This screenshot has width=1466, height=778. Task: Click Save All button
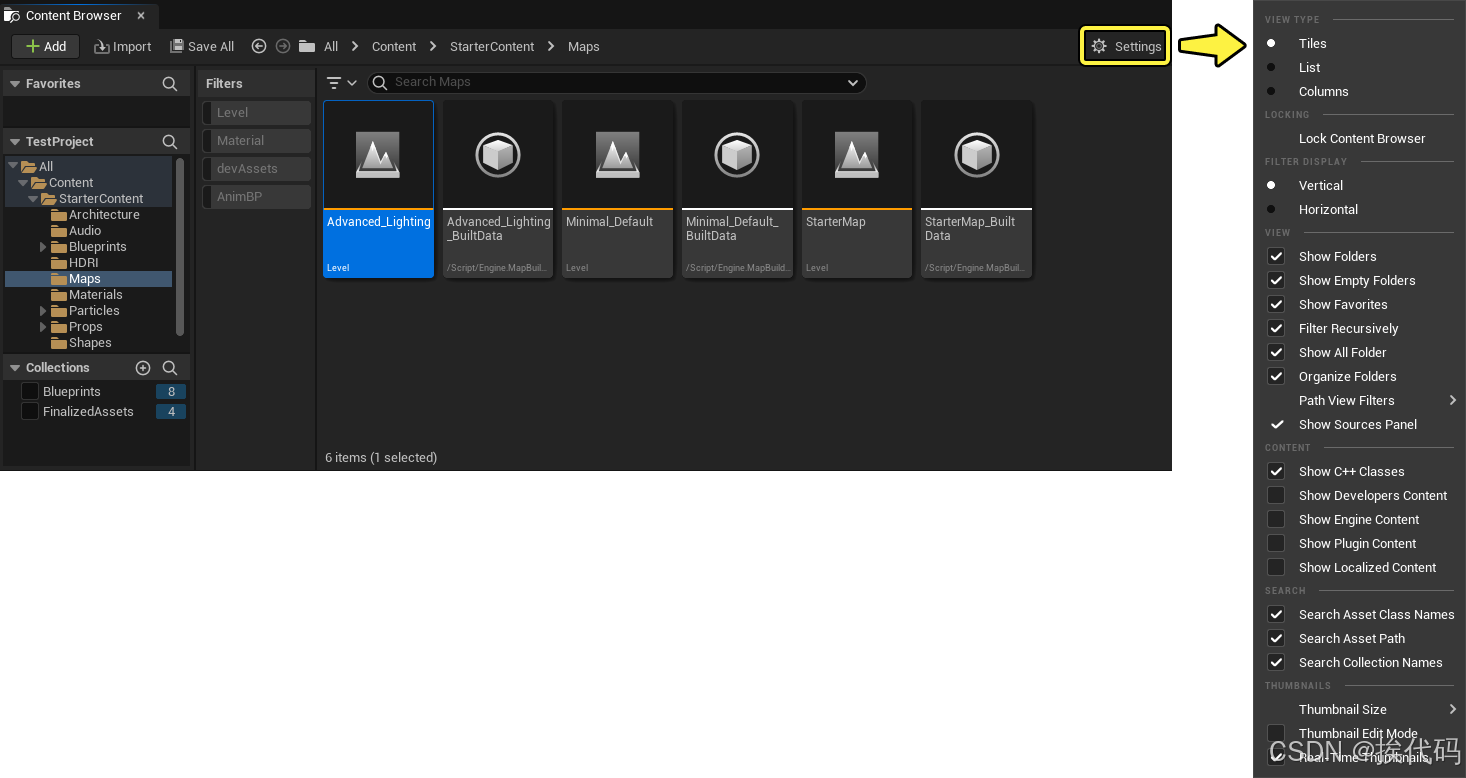click(x=202, y=46)
